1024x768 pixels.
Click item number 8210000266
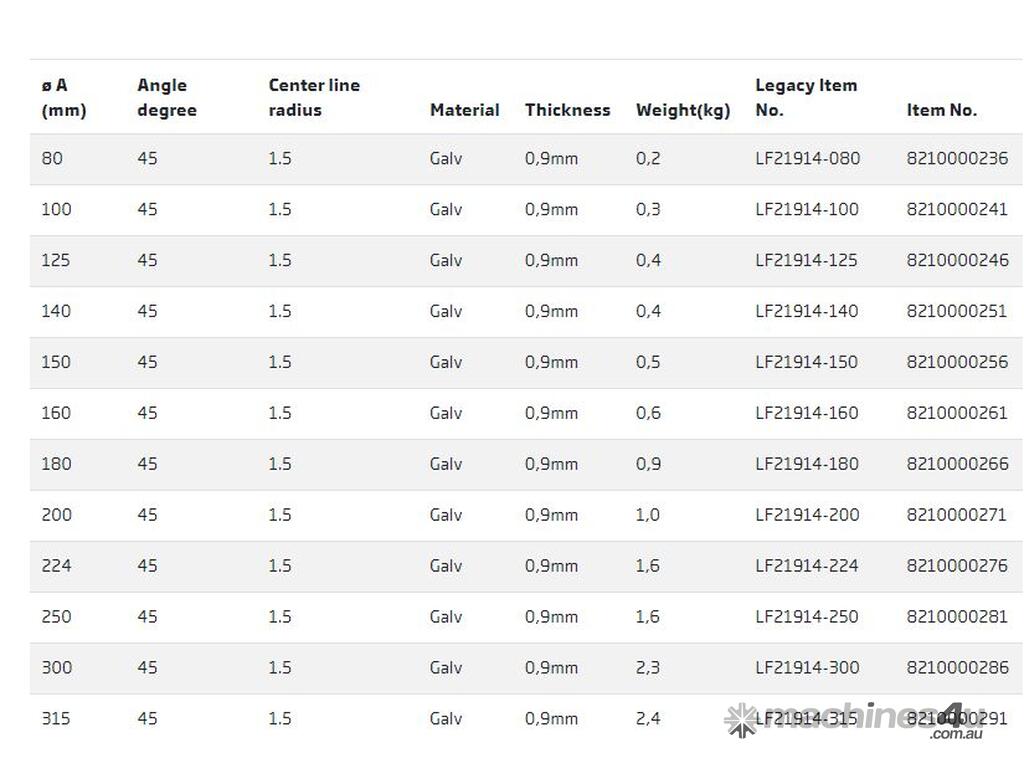(x=957, y=464)
